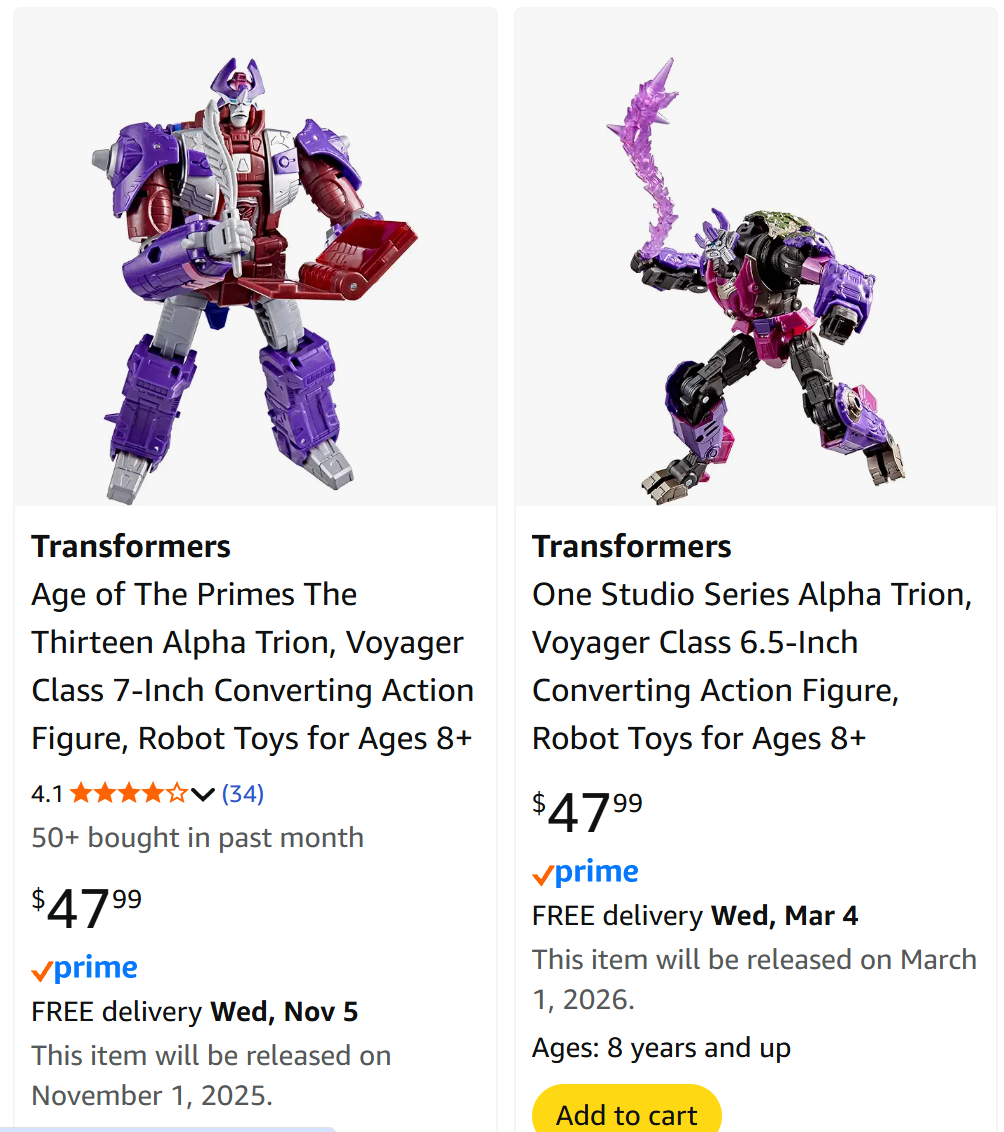This screenshot has width=1004, height=1132.
Task: Open the Age of The Primes Alpha Trion title
Action: [x=252, y=666]
